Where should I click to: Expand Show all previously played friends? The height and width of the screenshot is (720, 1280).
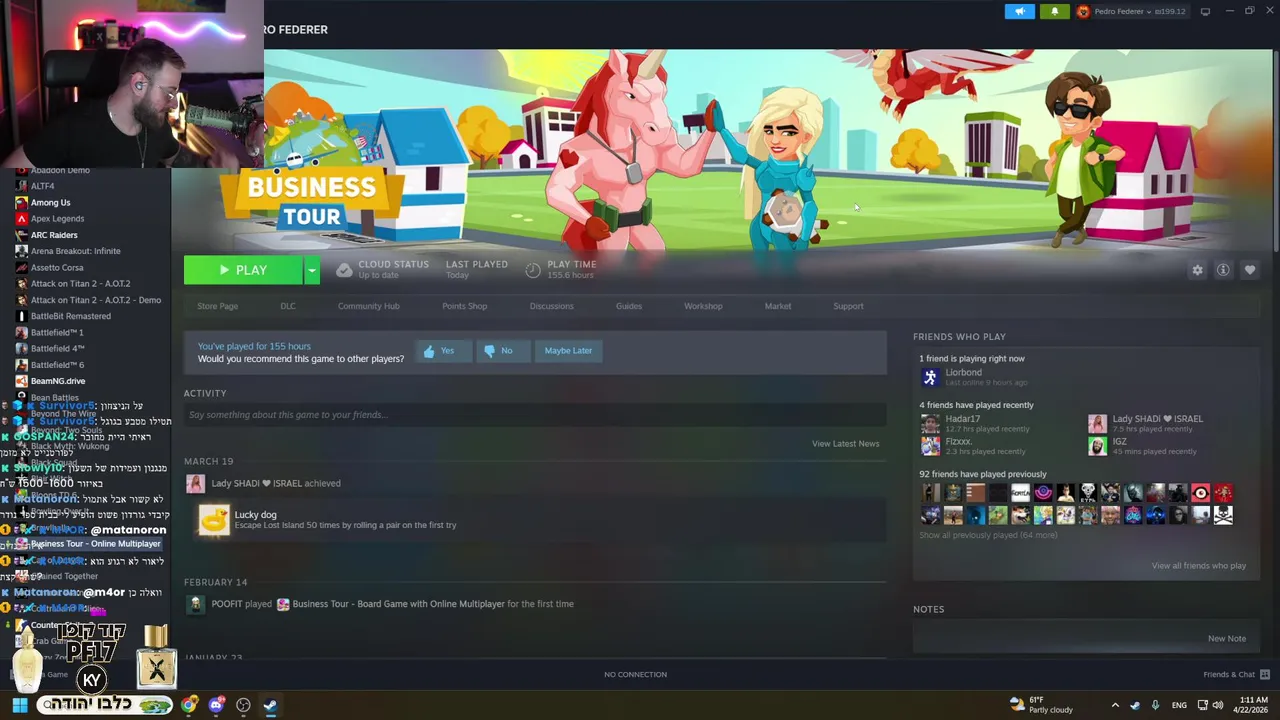point(988,535)
